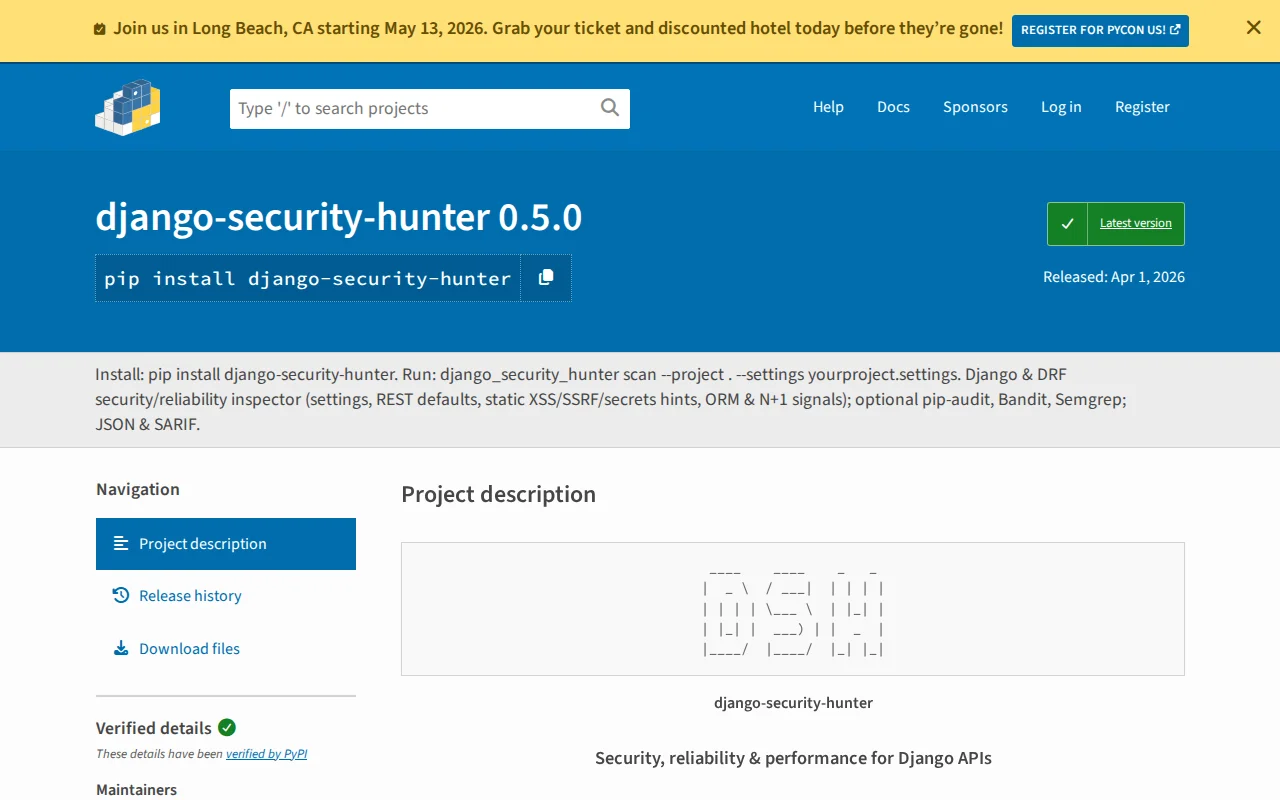Click the Project description lines icon

[121, 543]
